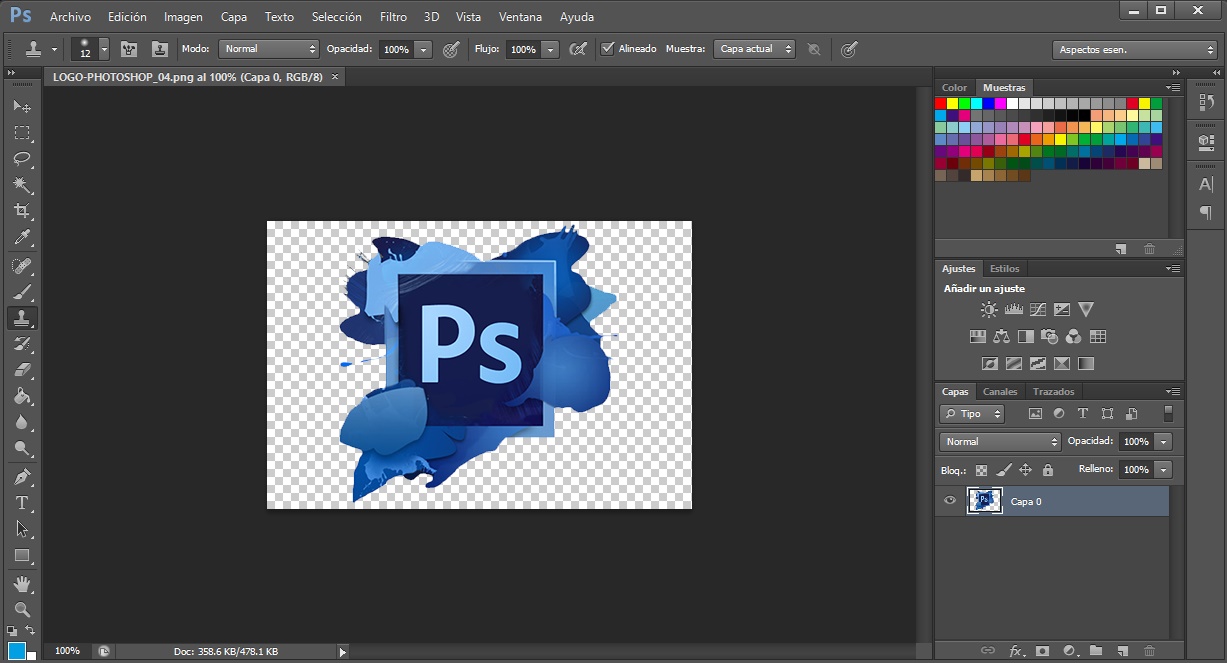Close the LOGO-PHOTOSHOP_04.png document tab
This screenshot has height=663, width=1227.
tap(335, 76)
